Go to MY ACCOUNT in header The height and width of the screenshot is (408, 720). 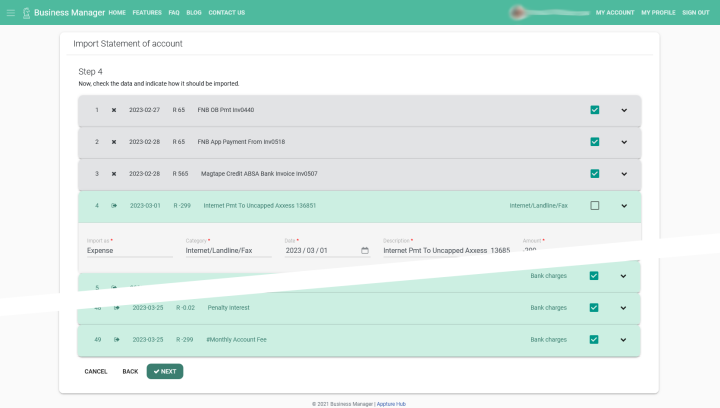[615, 13]
